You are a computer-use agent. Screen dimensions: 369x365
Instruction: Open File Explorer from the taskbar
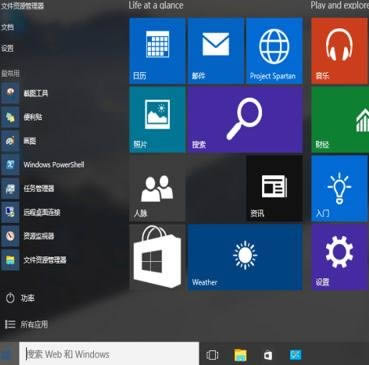coord(240,355)
